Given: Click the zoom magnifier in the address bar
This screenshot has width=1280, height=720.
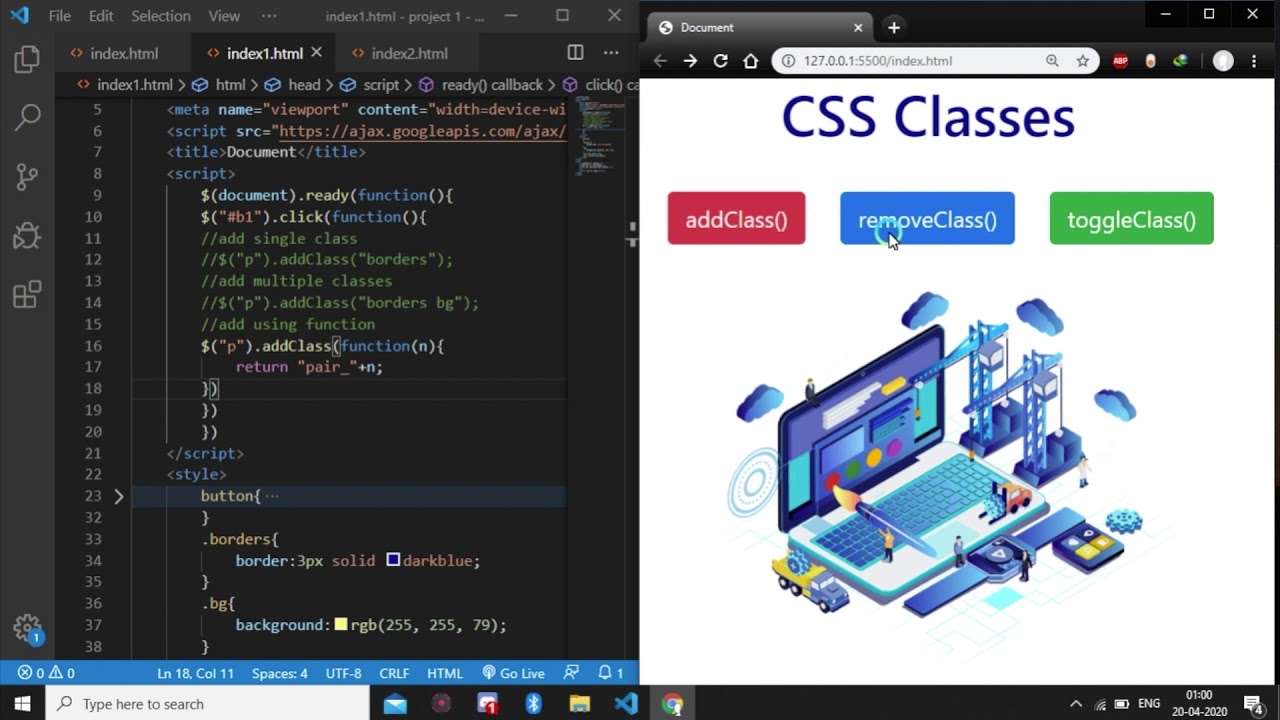Looking at the screenshot, I should [x=1052, y=61].
